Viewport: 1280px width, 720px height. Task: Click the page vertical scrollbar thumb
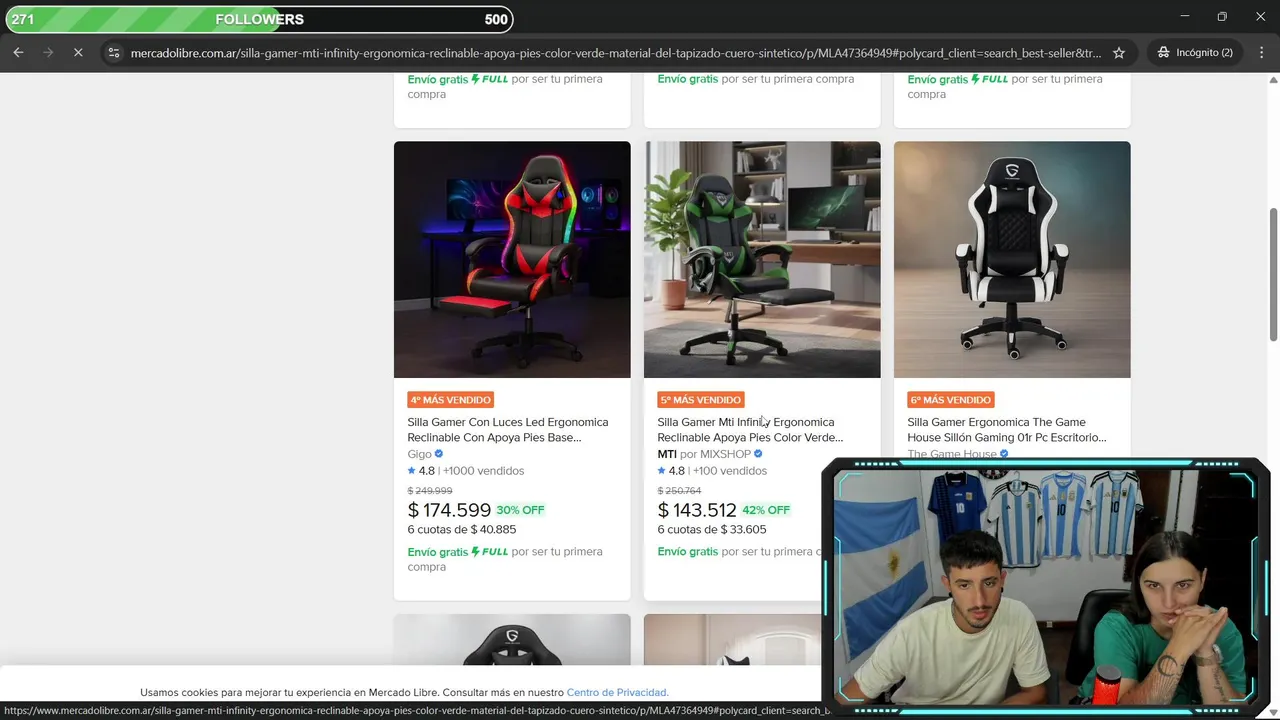coord(1273,275)
